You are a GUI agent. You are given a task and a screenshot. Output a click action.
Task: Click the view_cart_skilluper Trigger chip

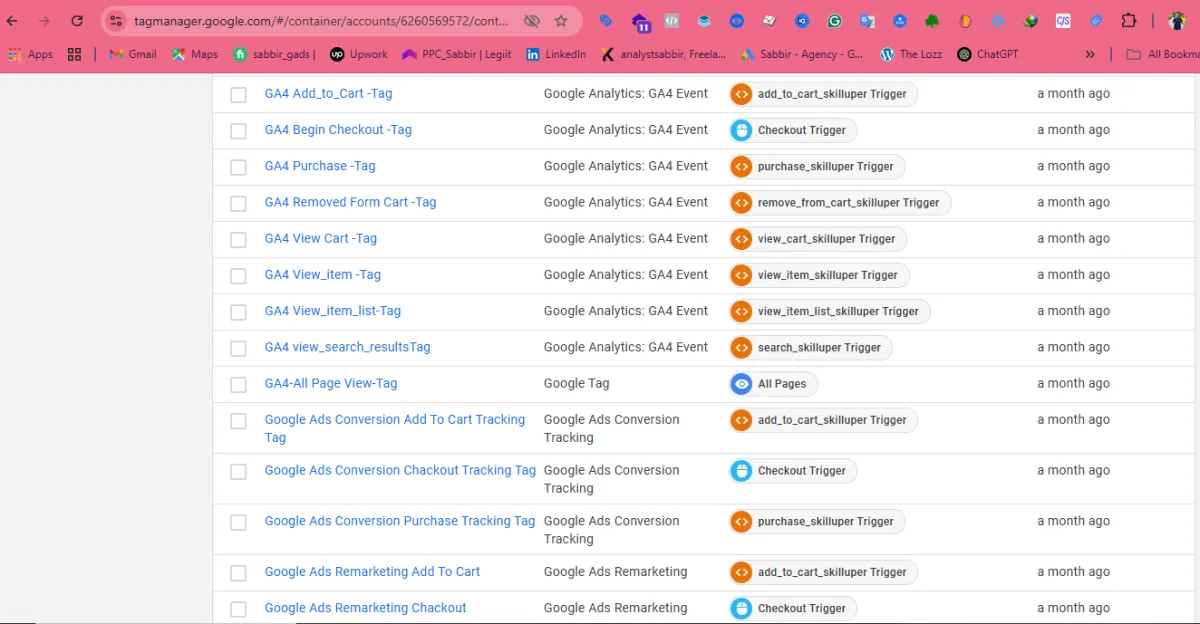coord(818,239)
